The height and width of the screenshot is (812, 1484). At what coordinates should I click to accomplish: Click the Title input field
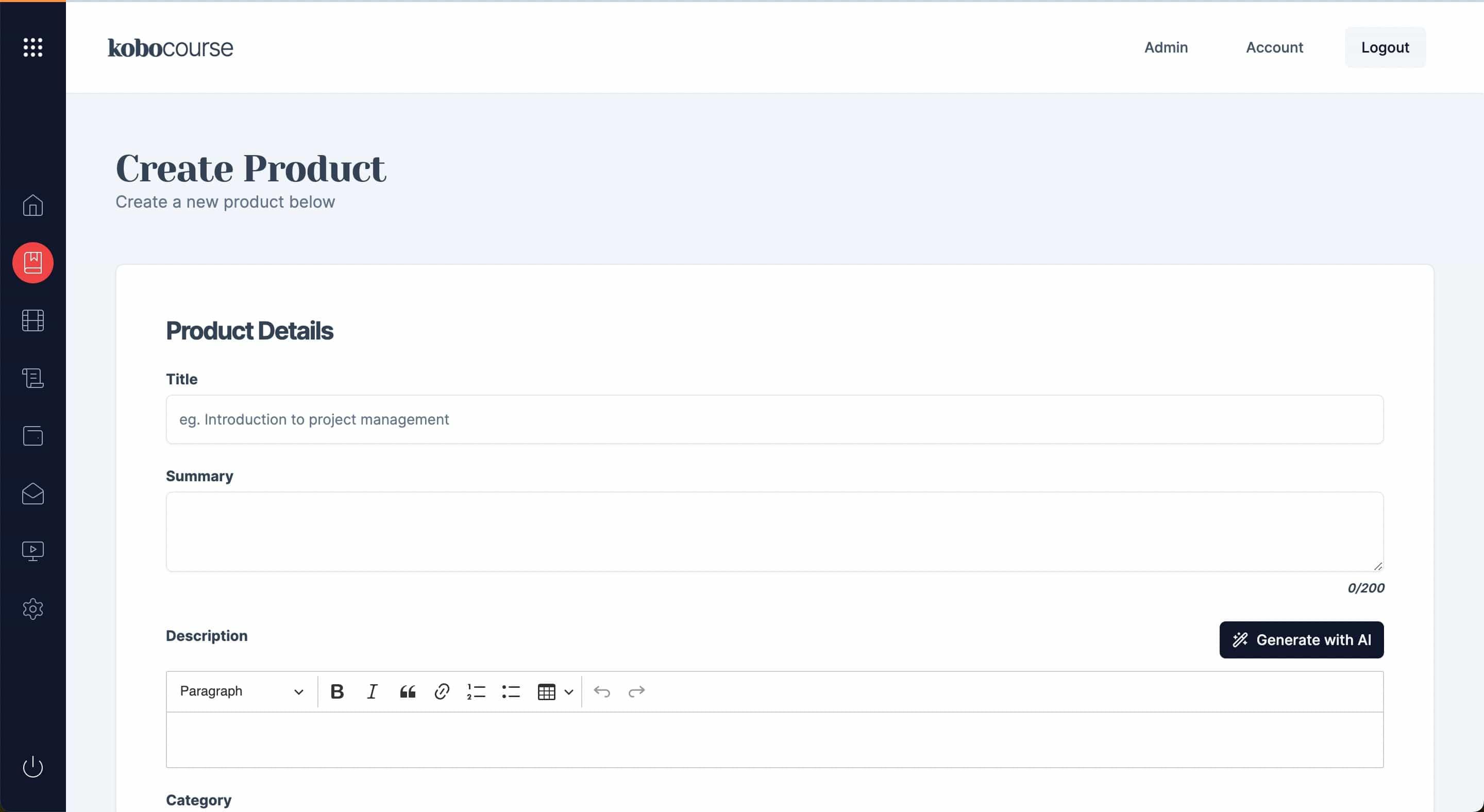tap(774, 419)
